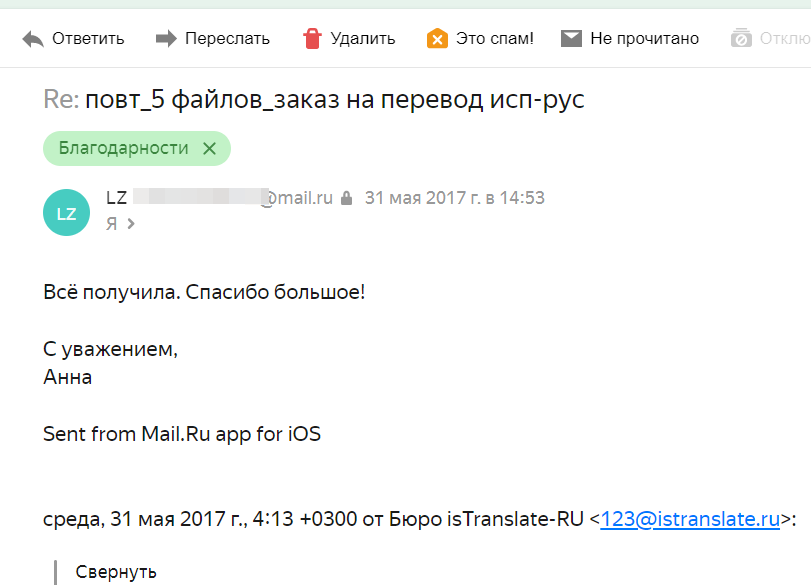
Task: Remove the Благодарности label with X
Action: pyautogui.click(x=209, y=148)
